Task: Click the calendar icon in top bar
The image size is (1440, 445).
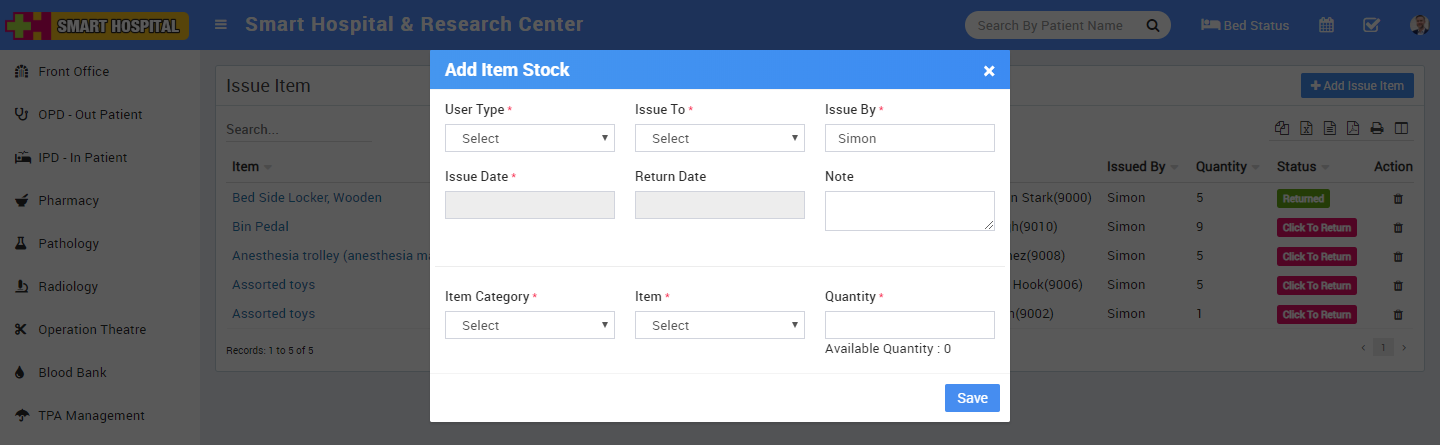Action: pos(1326,25)
